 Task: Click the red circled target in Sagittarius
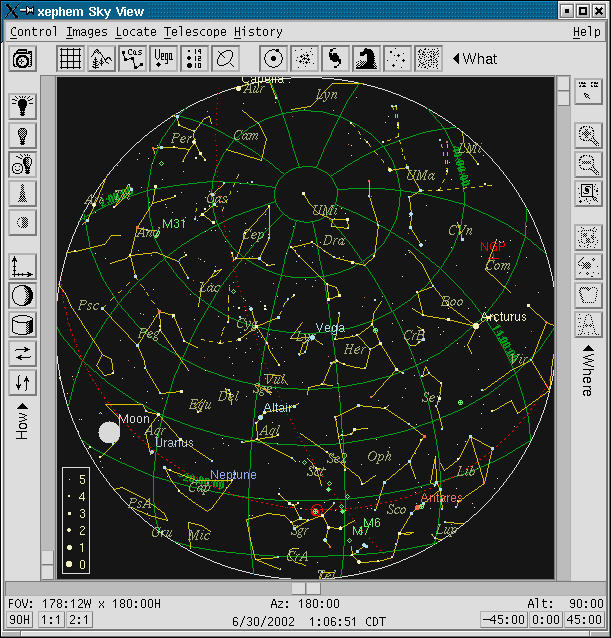[x=316, y=511]
